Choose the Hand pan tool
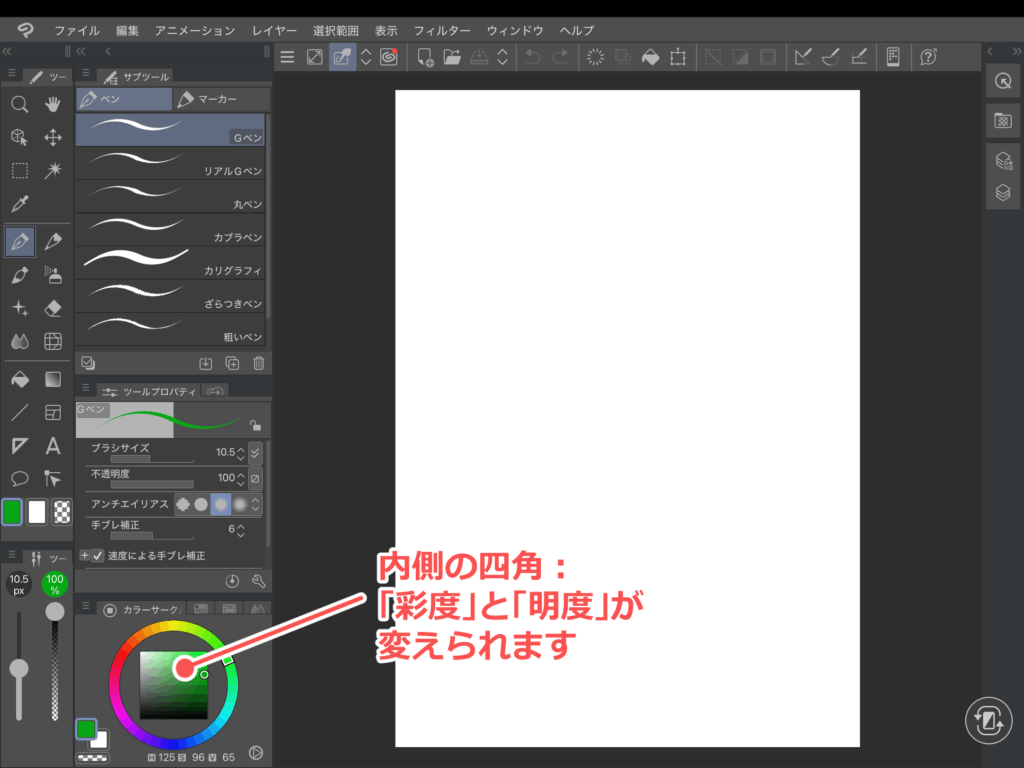 pyautogui.click(x=54, y=104)
